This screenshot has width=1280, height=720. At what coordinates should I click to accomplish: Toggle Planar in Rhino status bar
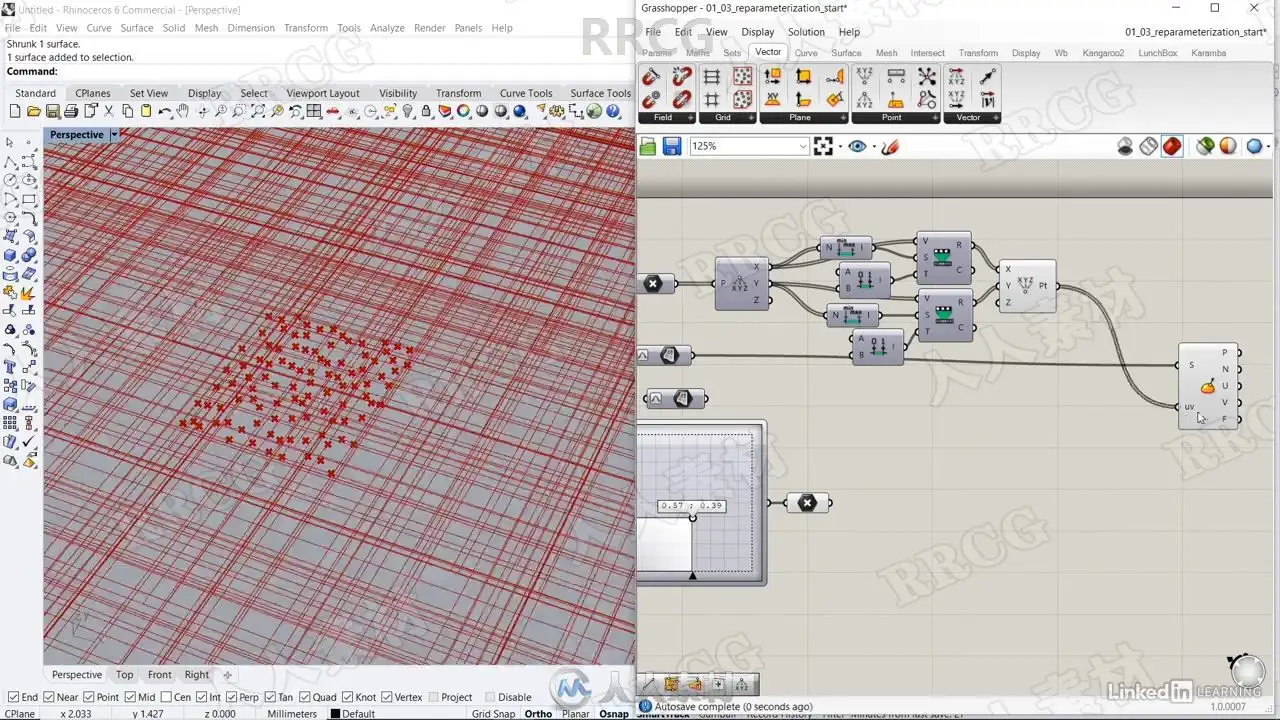tap(575, 714)
